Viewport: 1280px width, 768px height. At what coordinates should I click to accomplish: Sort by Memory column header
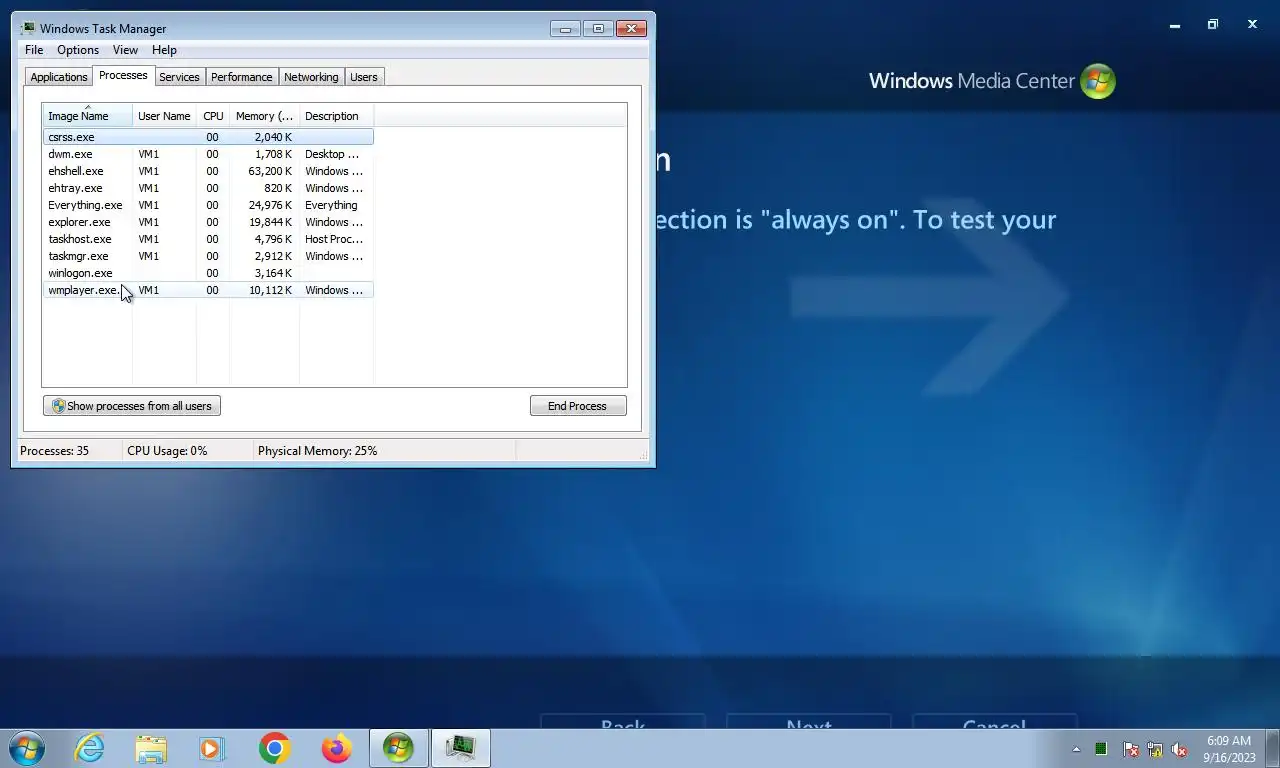(264, 116)
